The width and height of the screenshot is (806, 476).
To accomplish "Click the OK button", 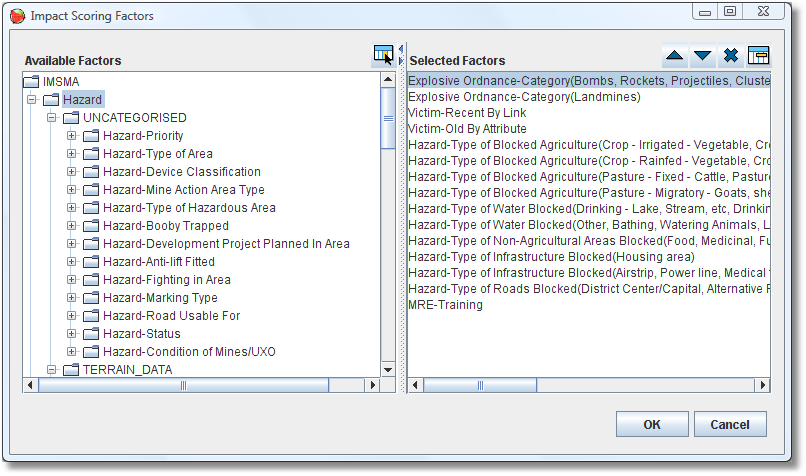I will 652,425.
